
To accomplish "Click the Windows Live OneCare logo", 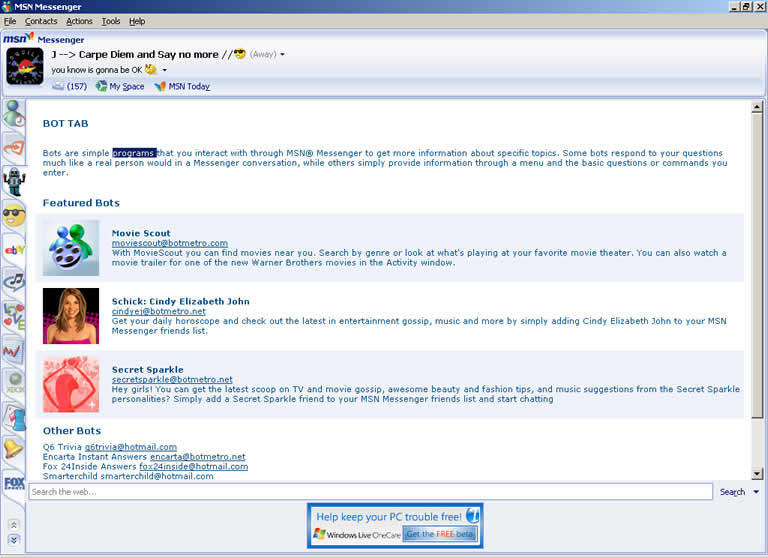I will point(356,534).
